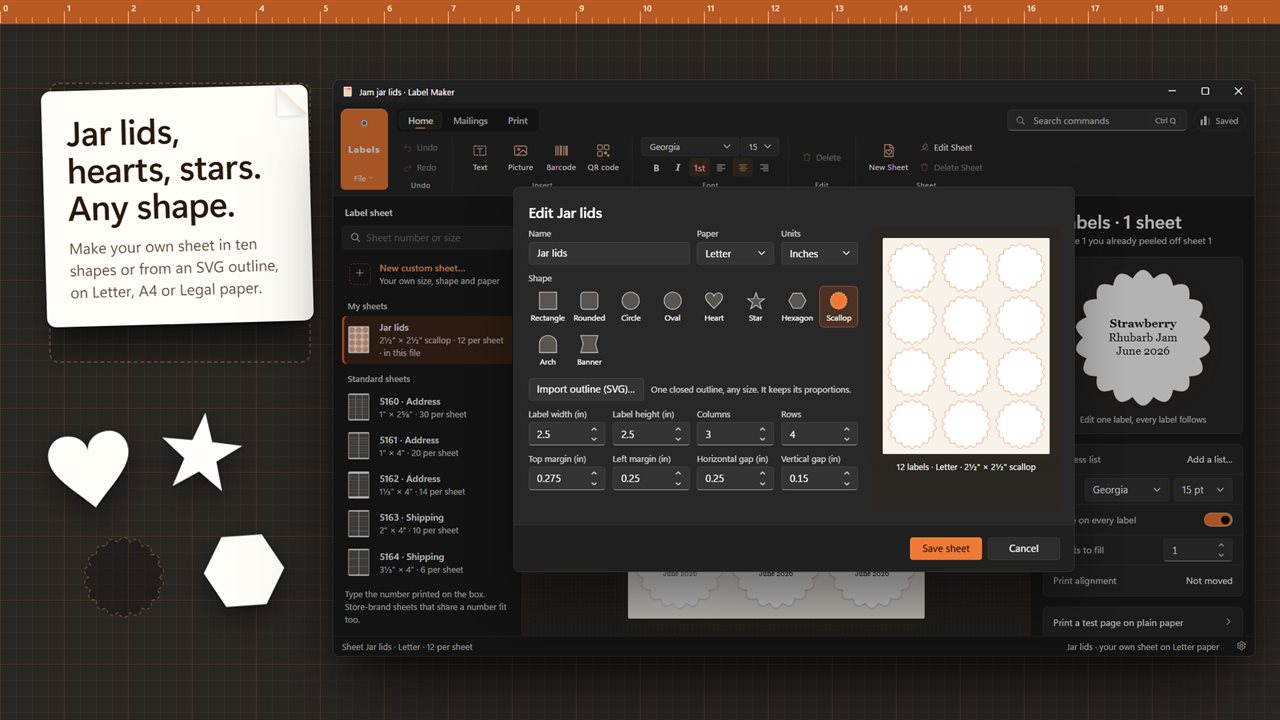
Task: Toggle center text alignment in ribbon
Action: [743, 168]
